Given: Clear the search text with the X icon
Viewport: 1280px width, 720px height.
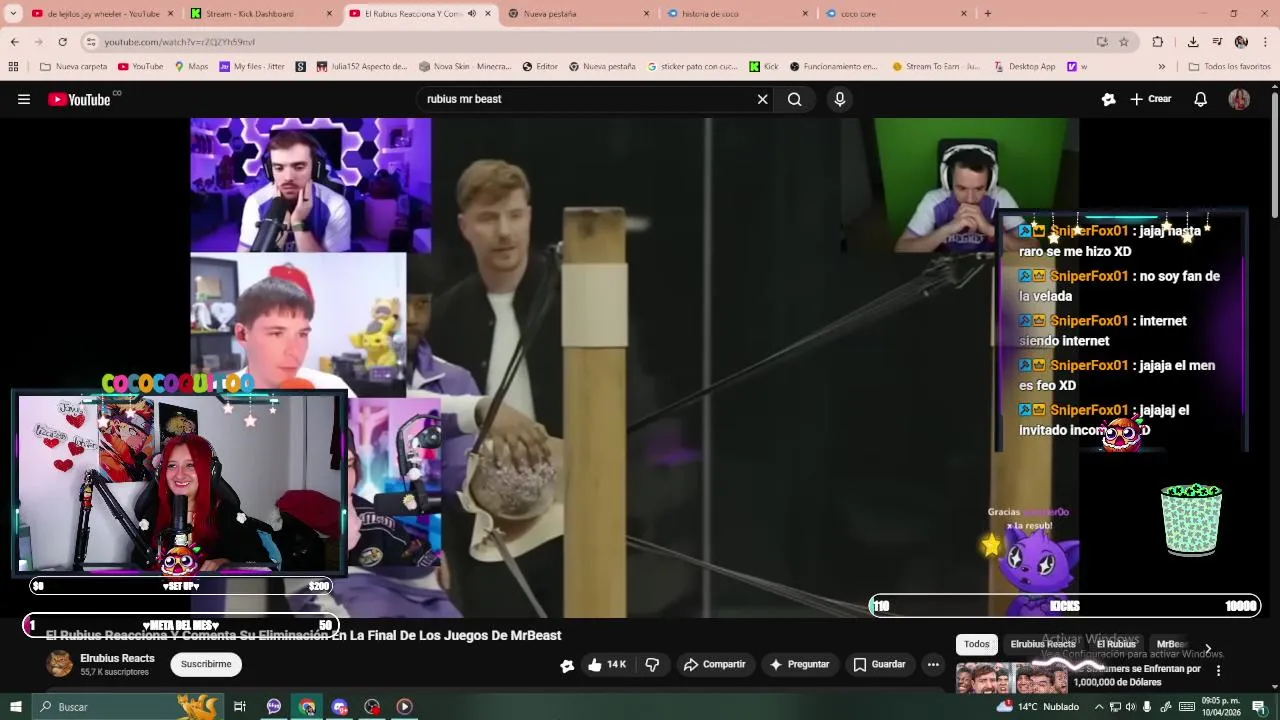Looking at the screenshot, I should 762,99.
